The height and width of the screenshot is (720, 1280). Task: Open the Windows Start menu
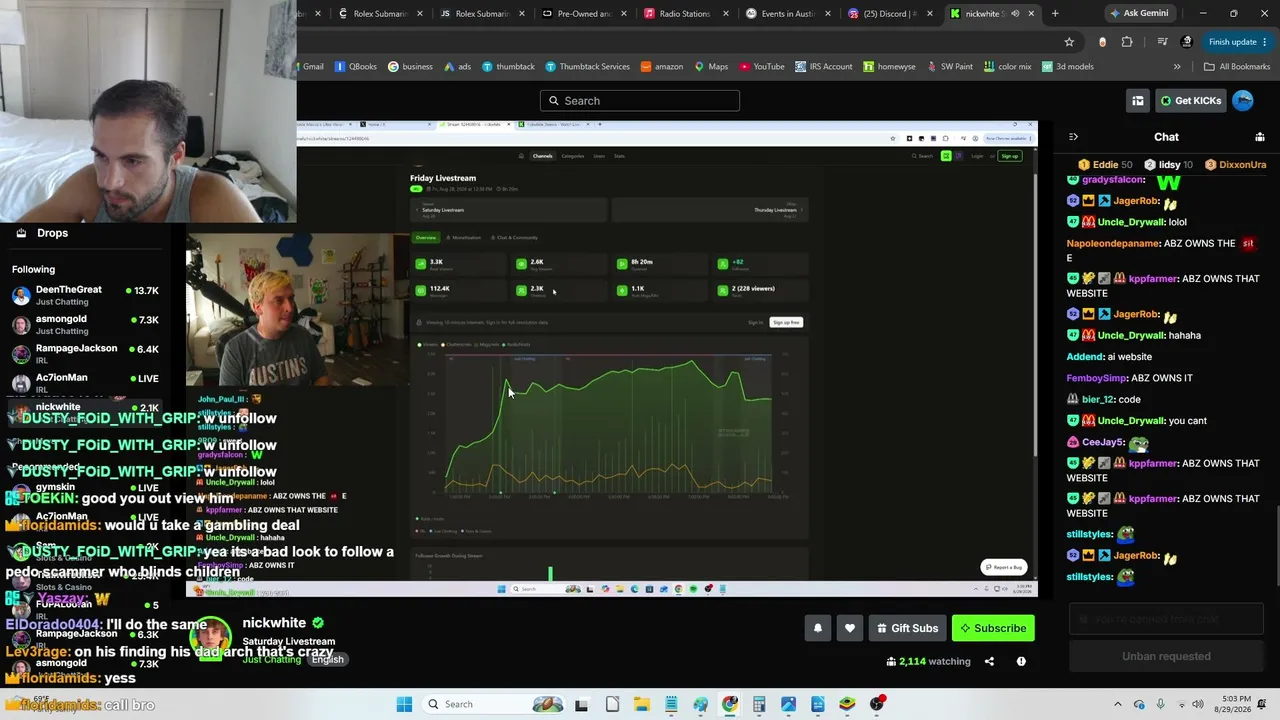(404, 704)
